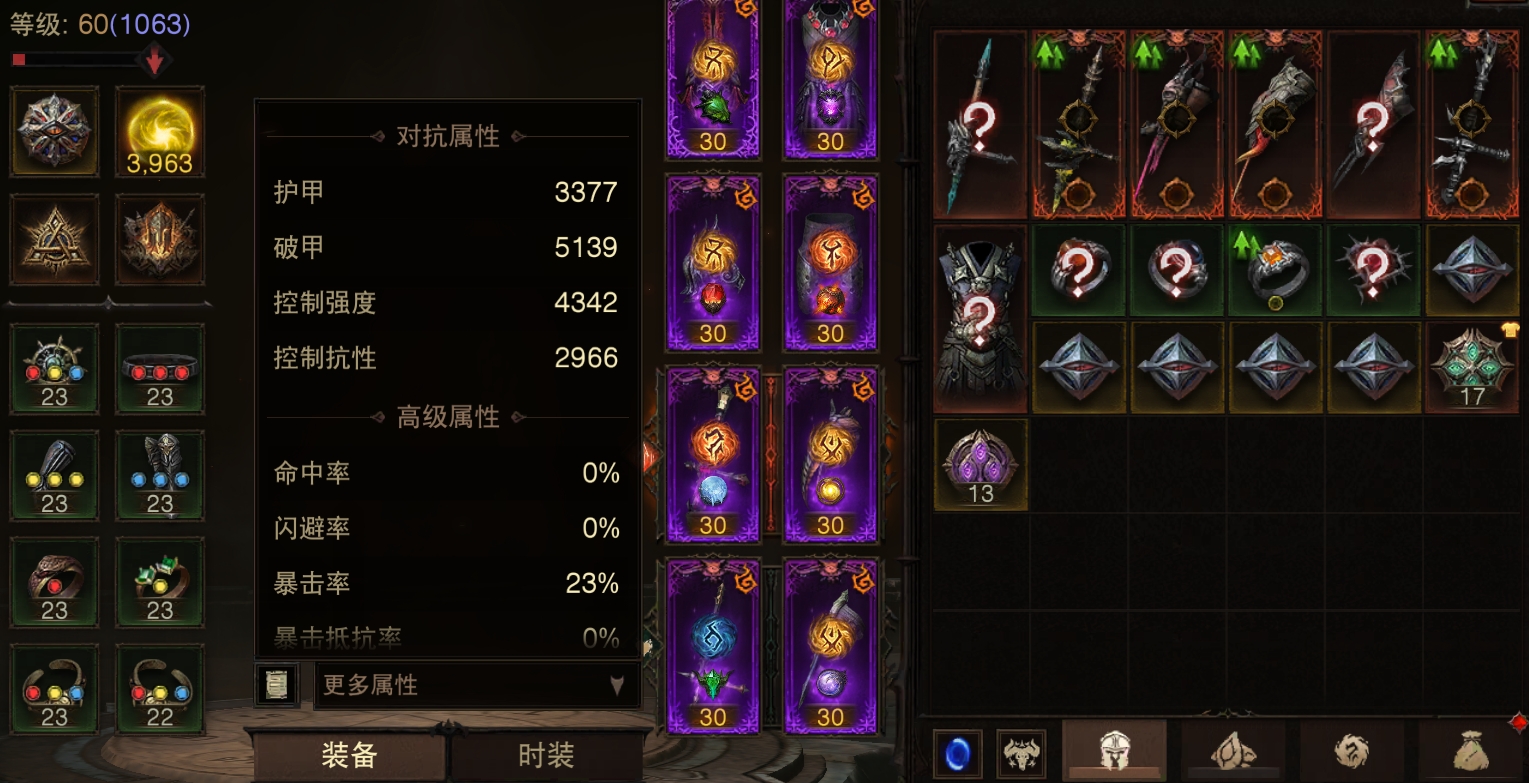Expand the 更多属性 dropdown
The width and height of the screenshot is (1529, 783).
[477, 685]
